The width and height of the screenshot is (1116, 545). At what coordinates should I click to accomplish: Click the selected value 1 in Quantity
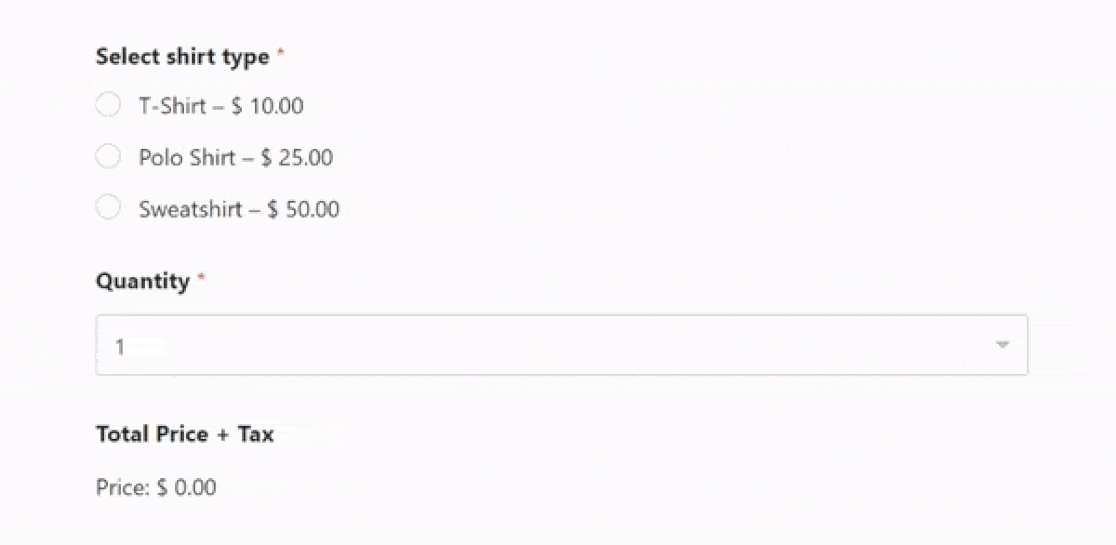click(x=120, y=347)
